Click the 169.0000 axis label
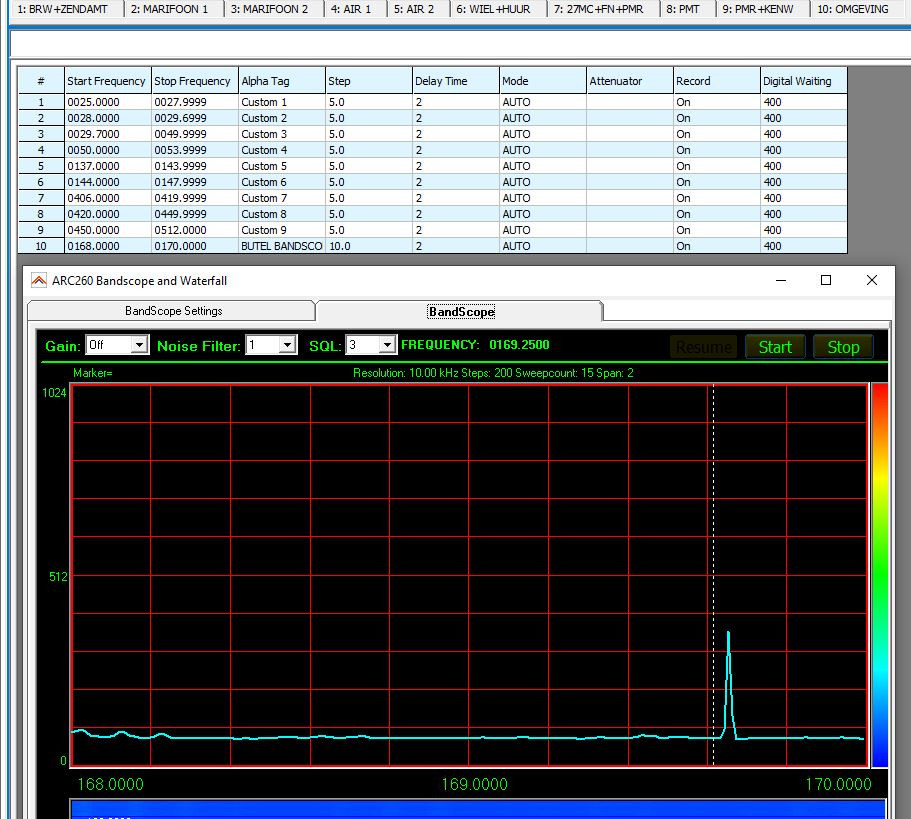Screen dimensions: 911x819 474,784
